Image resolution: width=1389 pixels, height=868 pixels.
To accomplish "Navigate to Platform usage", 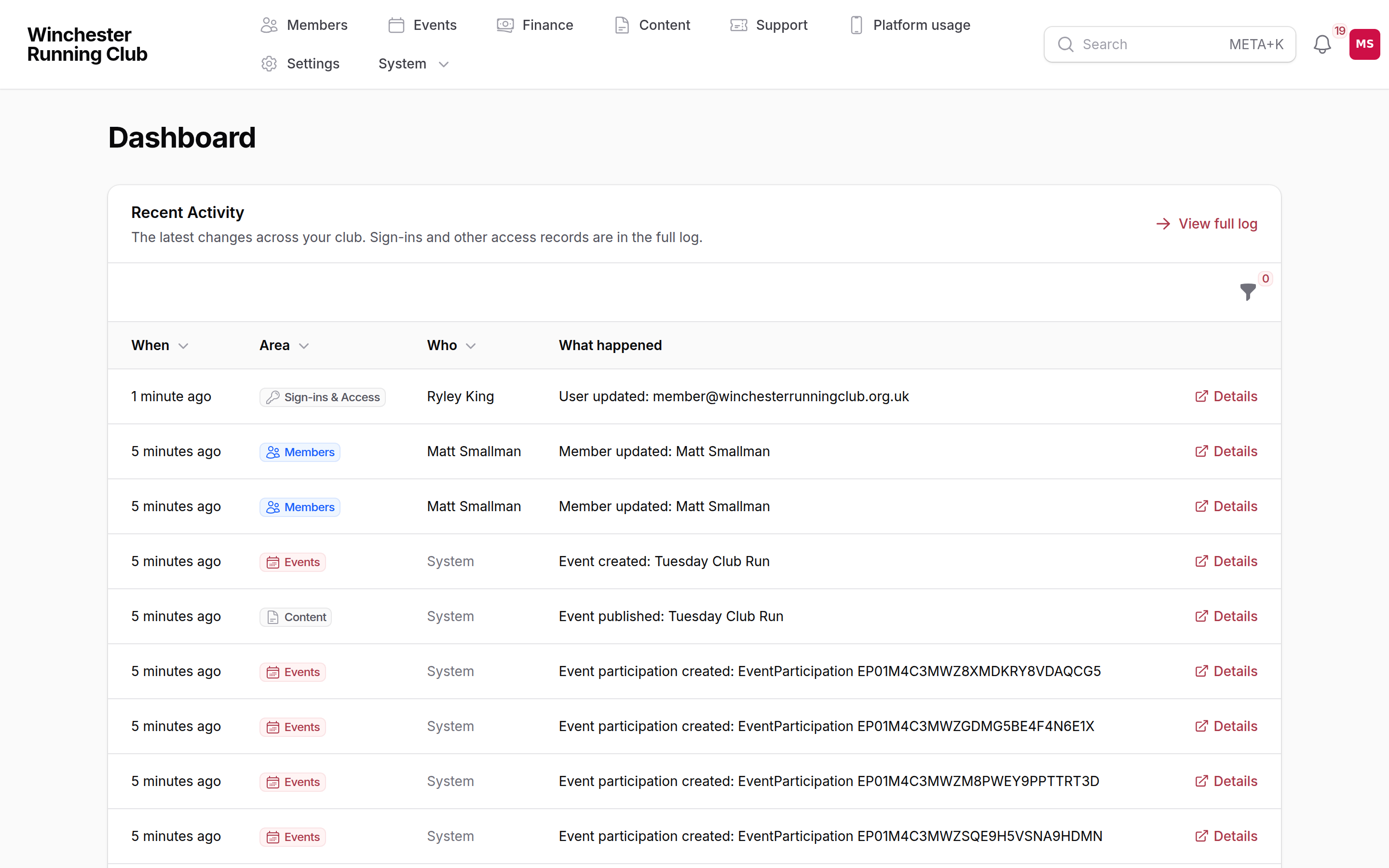I will click(910, 25).
